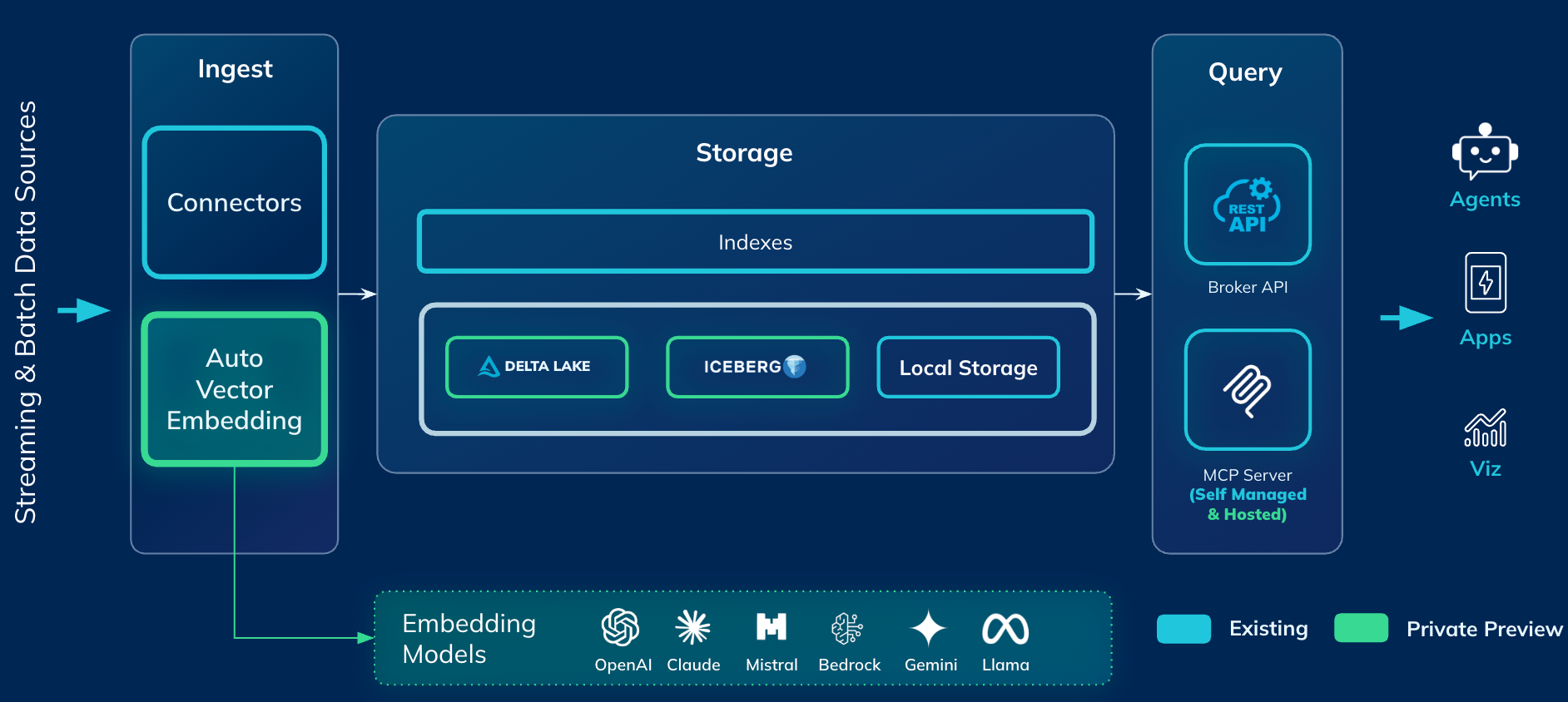Select the Gemini star icon
The width and height of the screenshot is (1568, 702).
(x=929, y=628)
